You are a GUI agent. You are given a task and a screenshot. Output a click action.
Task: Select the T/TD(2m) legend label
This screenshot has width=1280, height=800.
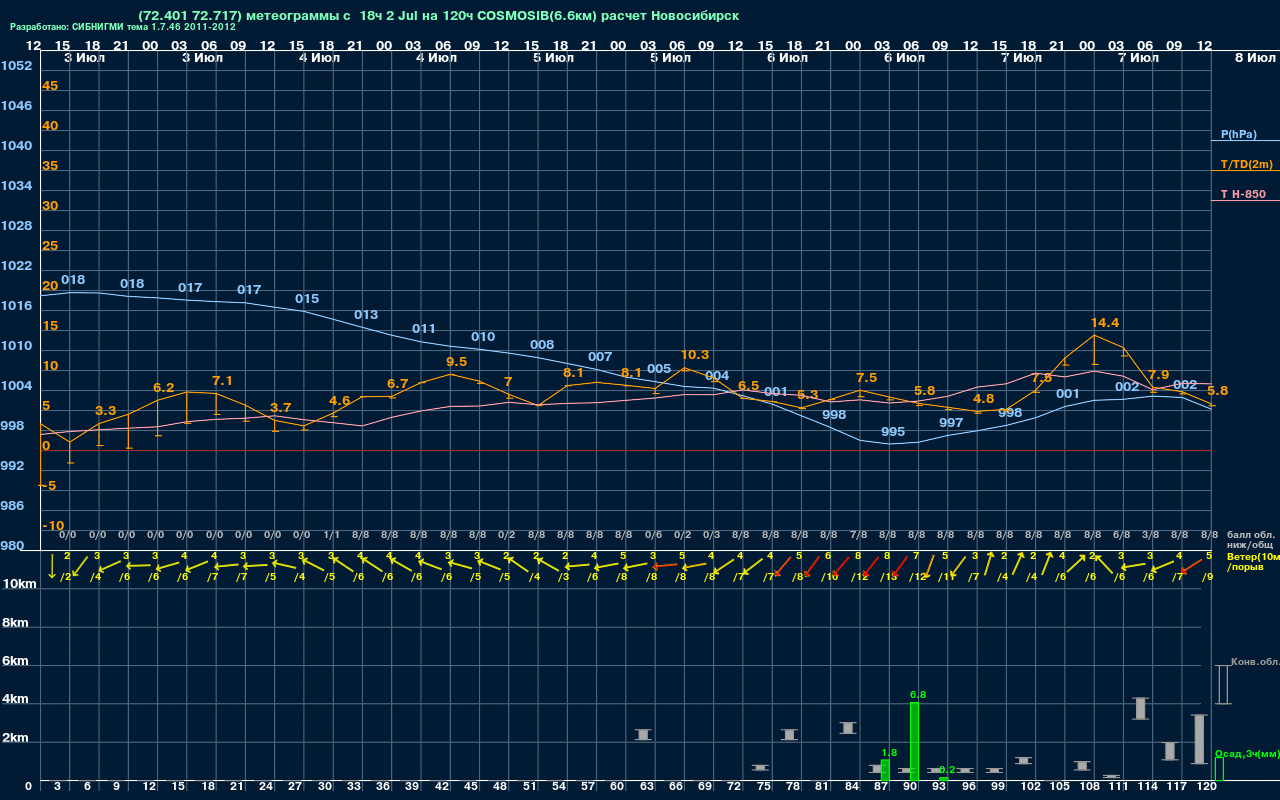point(1247,164)
